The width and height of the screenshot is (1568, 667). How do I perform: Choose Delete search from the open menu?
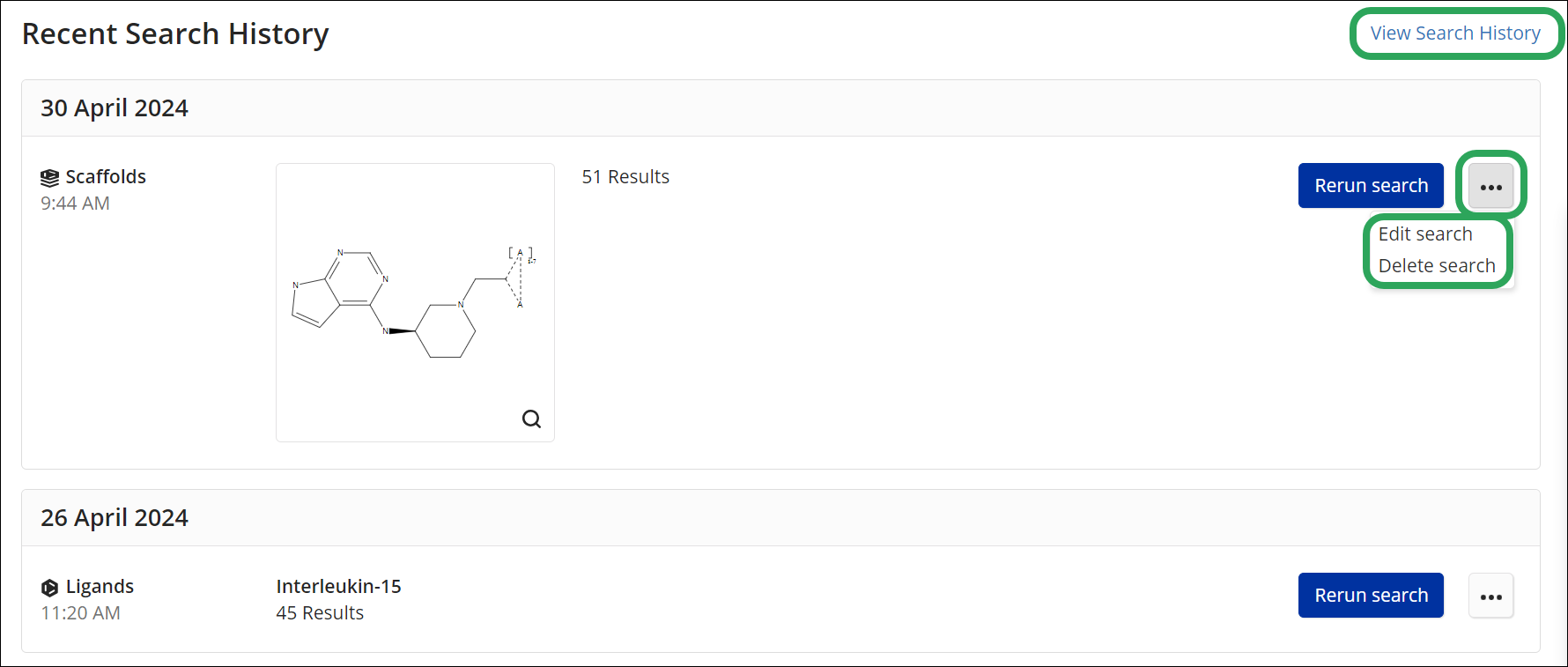(x=1436, y=266)
